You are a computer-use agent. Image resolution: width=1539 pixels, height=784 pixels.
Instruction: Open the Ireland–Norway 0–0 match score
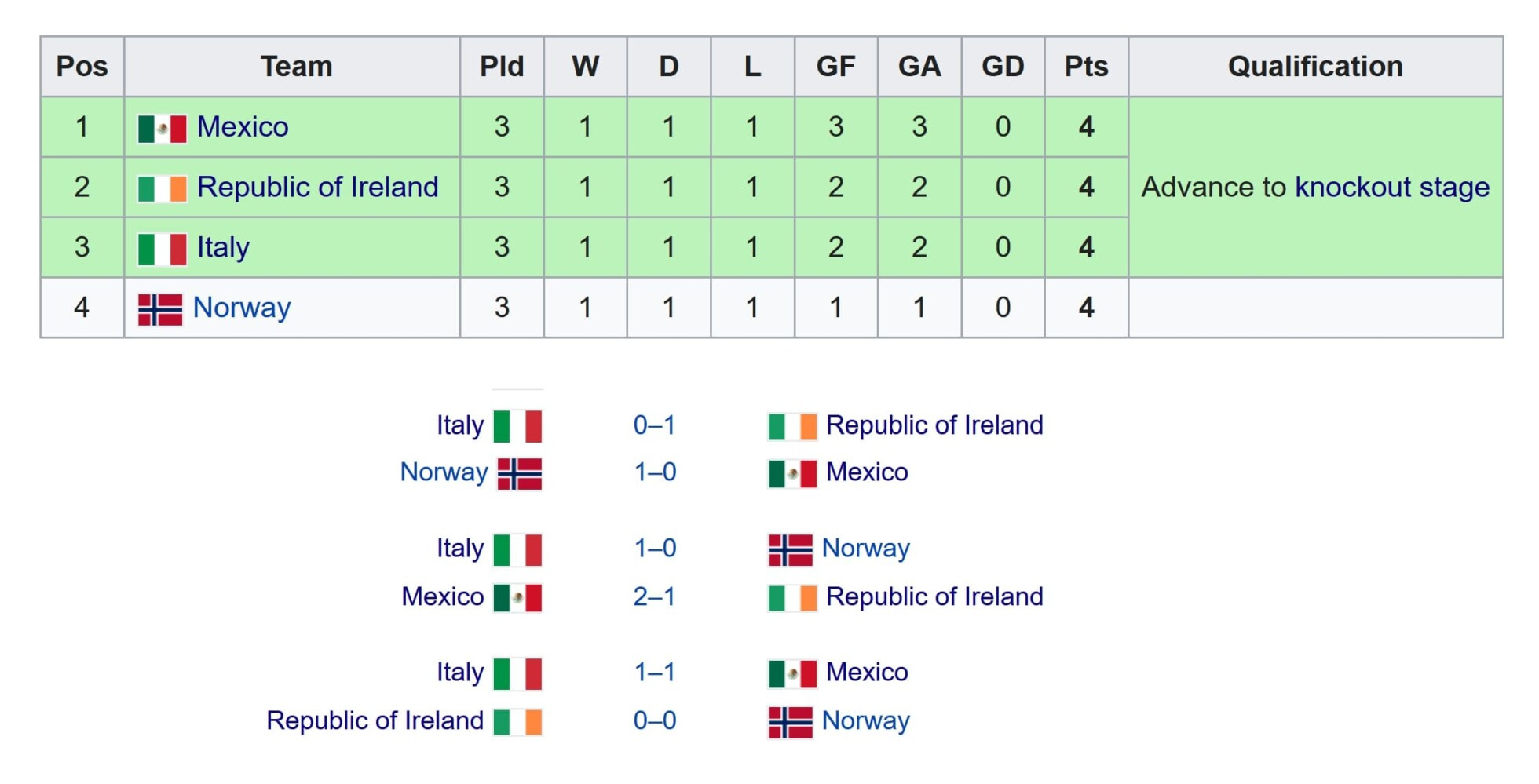(x=654, y=721)
